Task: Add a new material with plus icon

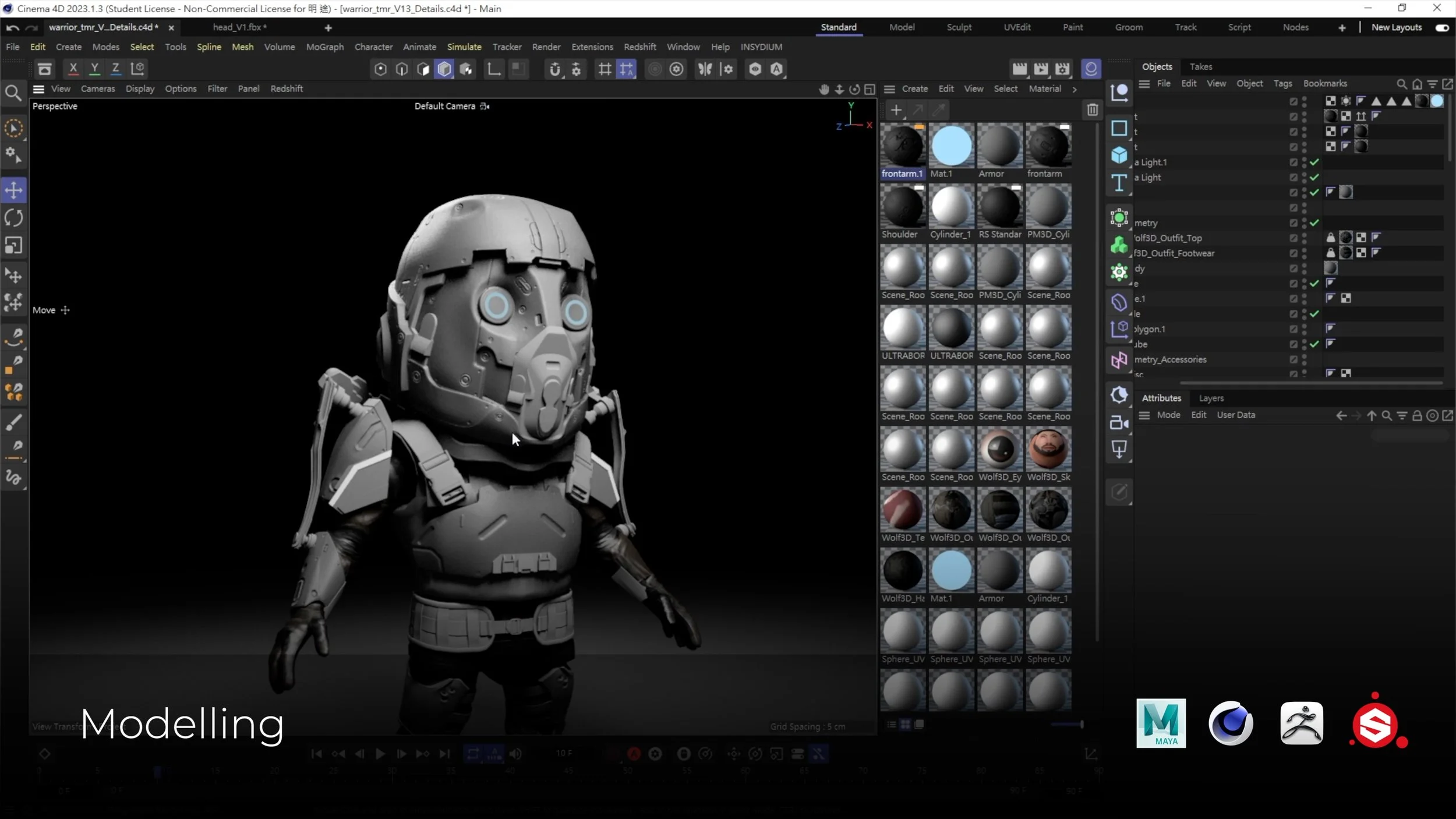Action: (896, 110)
